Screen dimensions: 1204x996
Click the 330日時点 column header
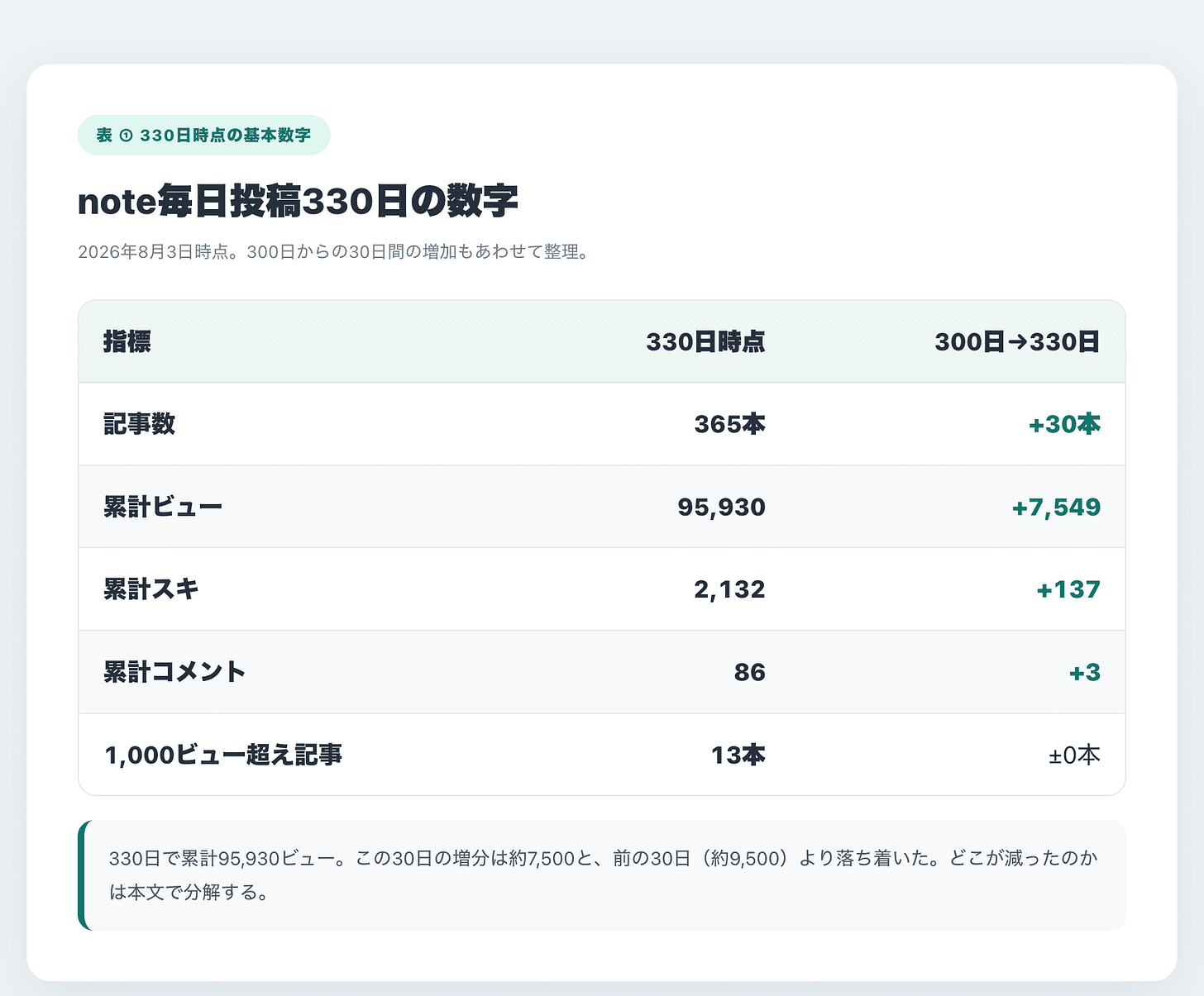click(x=705, y=341)
